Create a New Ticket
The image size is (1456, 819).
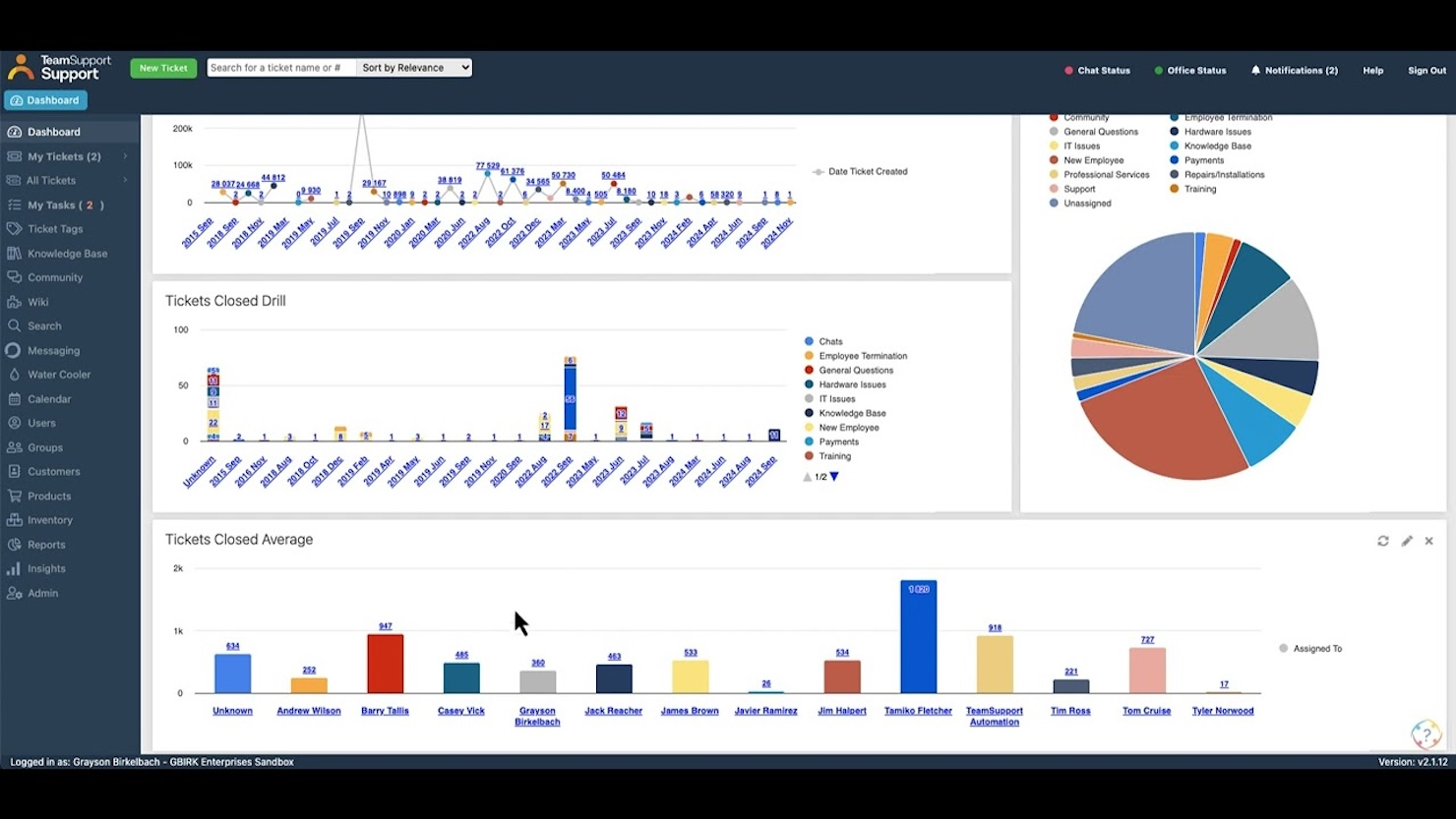coord(162,68)
